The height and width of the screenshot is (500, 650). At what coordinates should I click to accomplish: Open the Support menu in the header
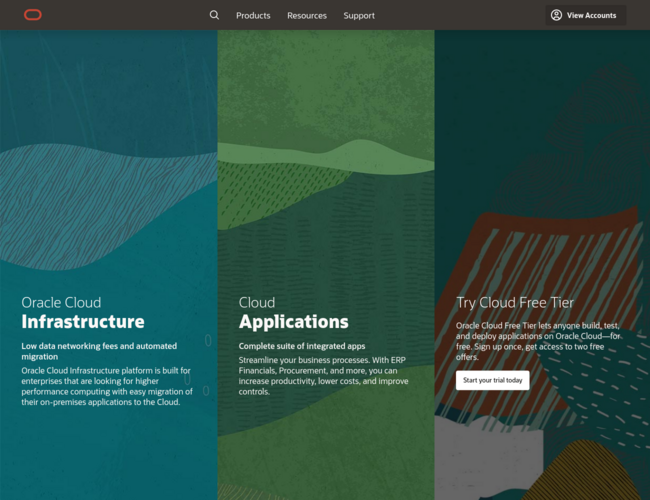(359, 16)
